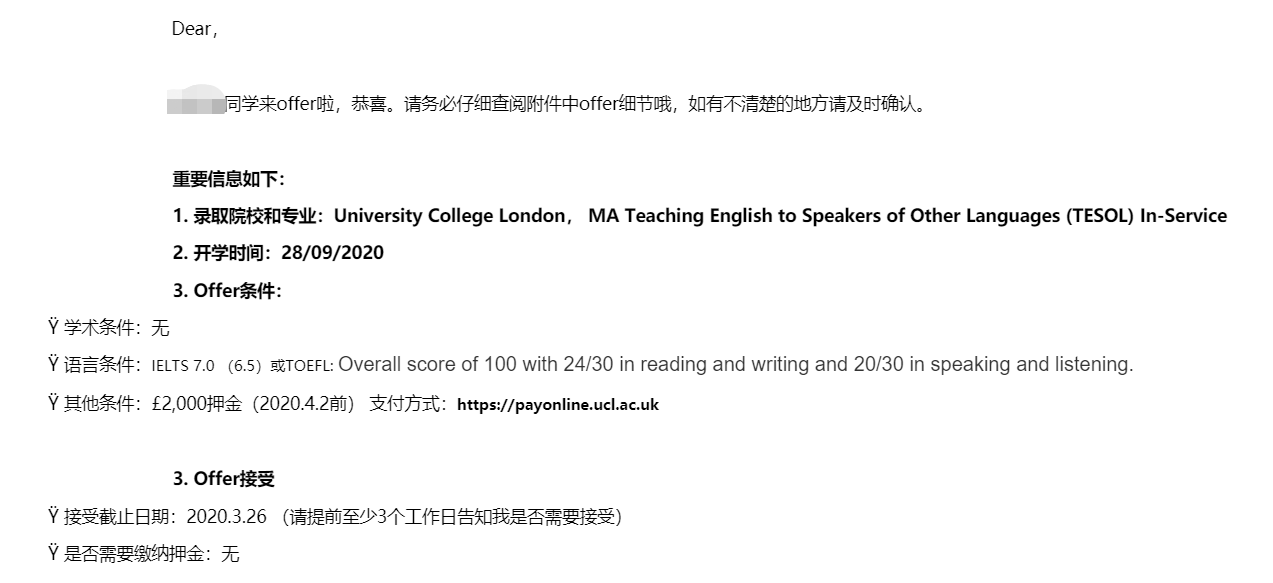Screen dimensions: 1273x583
Task: Open the payonline.ucl.ac.uk payment link
Action: tap(558, 405)
